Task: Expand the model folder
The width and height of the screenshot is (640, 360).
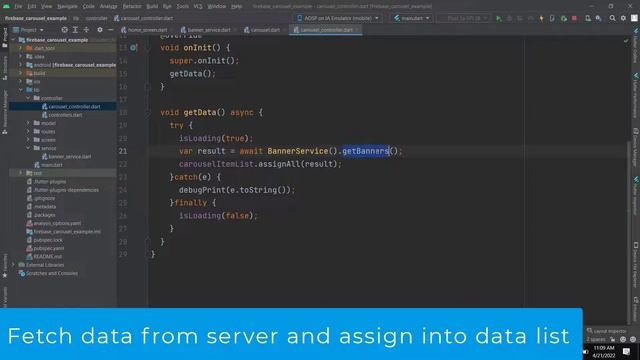Action: pyautogui.click(x=28, y=123)
